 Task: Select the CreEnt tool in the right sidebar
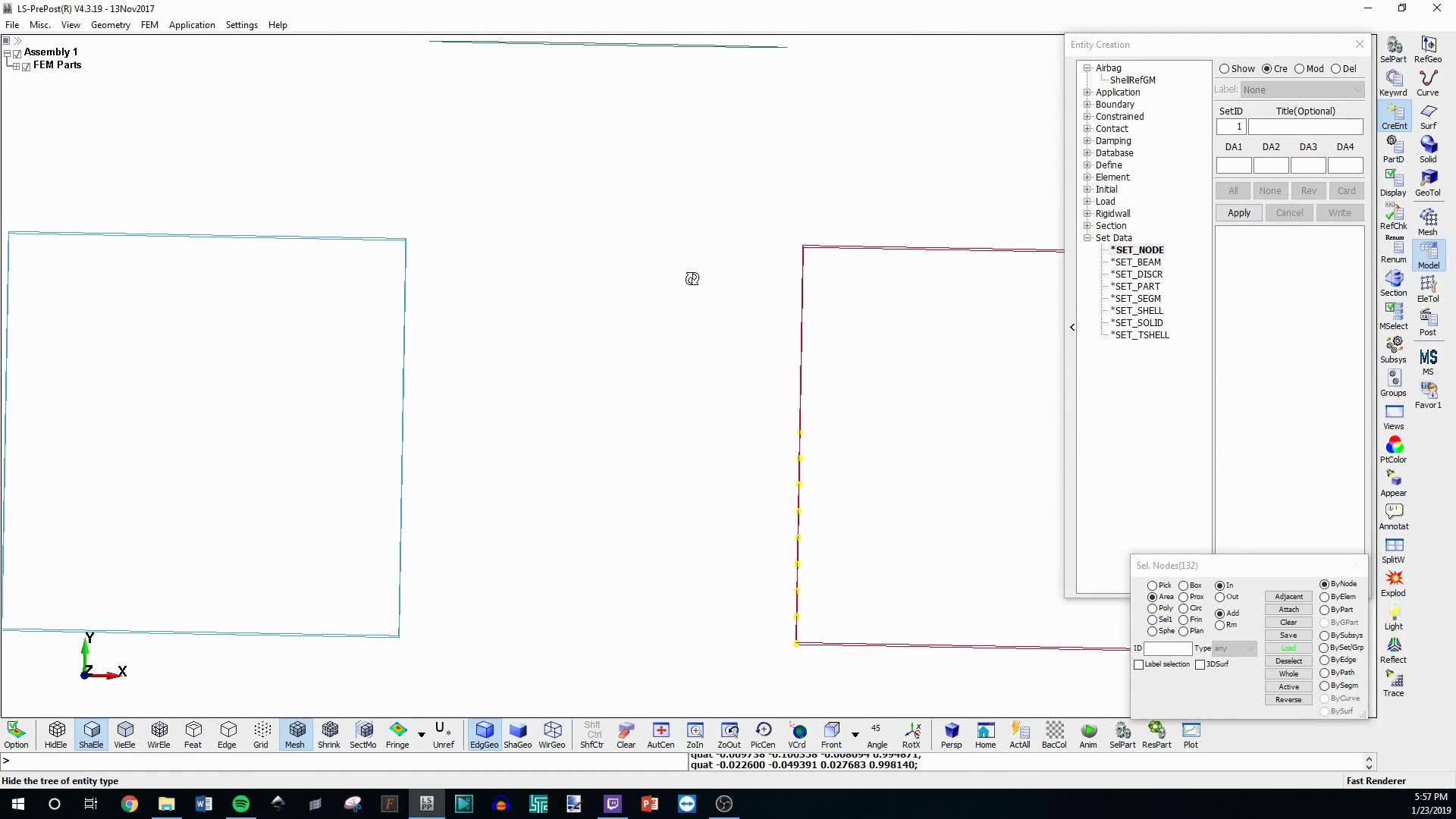pos(1394,115)
